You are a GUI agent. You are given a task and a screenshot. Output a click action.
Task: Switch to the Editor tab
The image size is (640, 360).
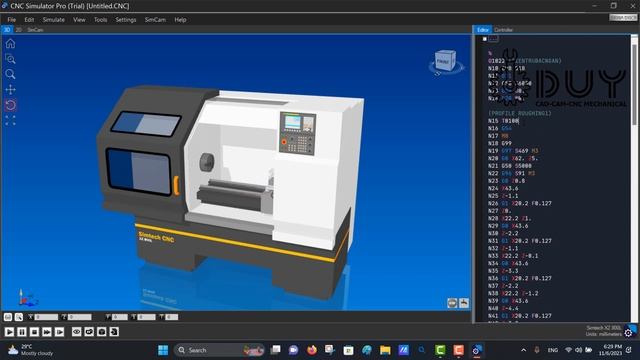point(482,30)
